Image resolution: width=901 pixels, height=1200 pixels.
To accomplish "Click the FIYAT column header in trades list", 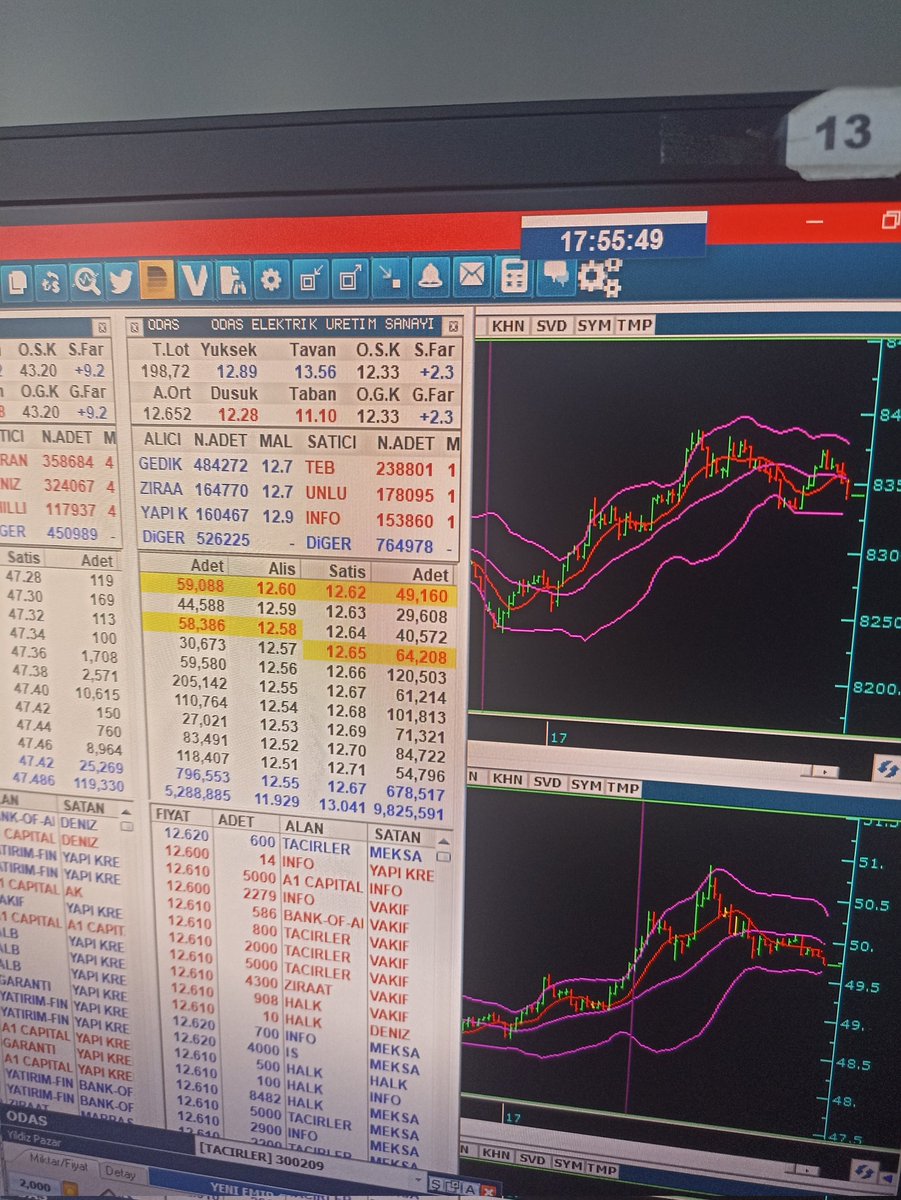I will 173,815.
